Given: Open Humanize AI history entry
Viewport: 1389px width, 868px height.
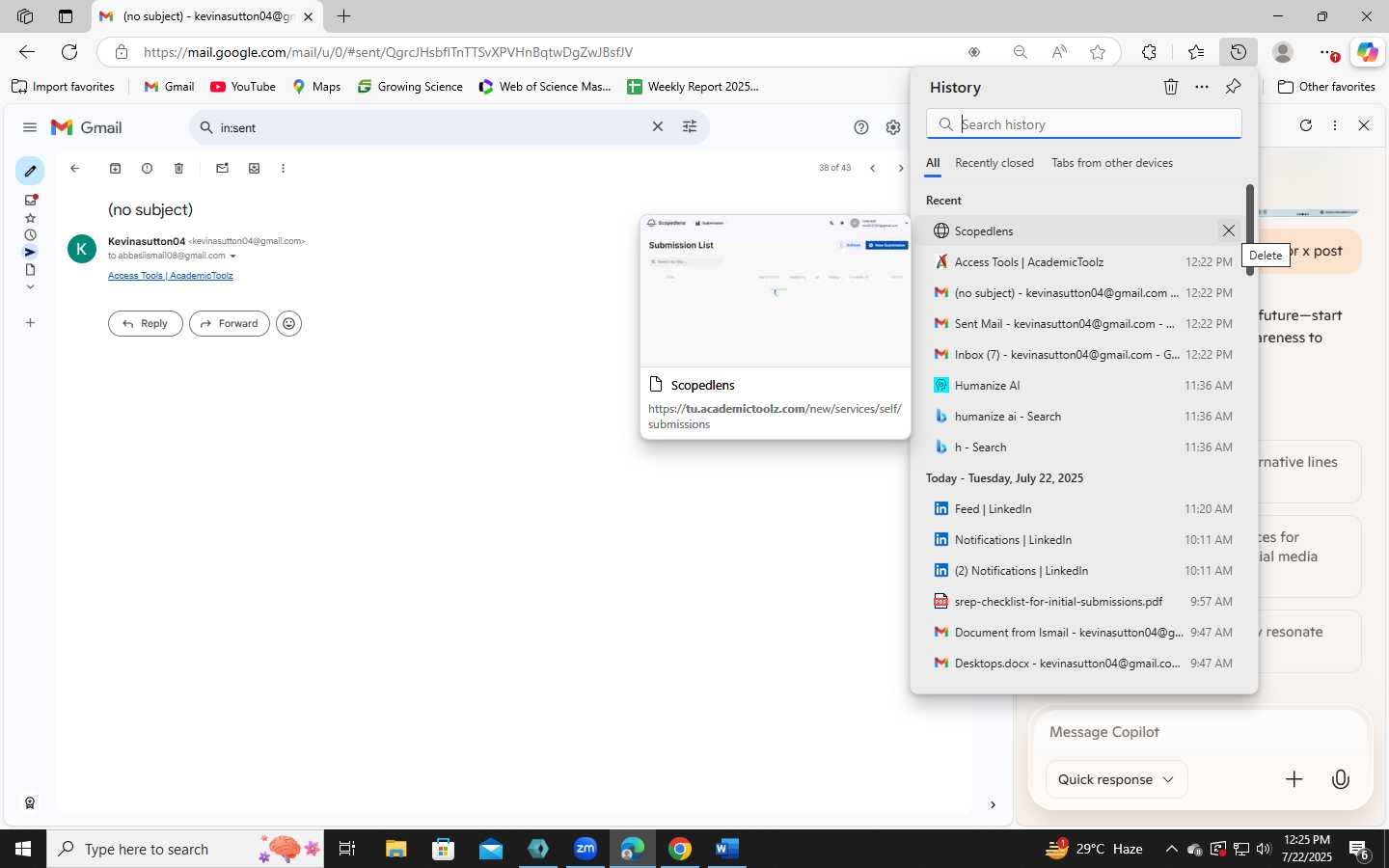Looking at the screenshot, I should coord(1083,386).
